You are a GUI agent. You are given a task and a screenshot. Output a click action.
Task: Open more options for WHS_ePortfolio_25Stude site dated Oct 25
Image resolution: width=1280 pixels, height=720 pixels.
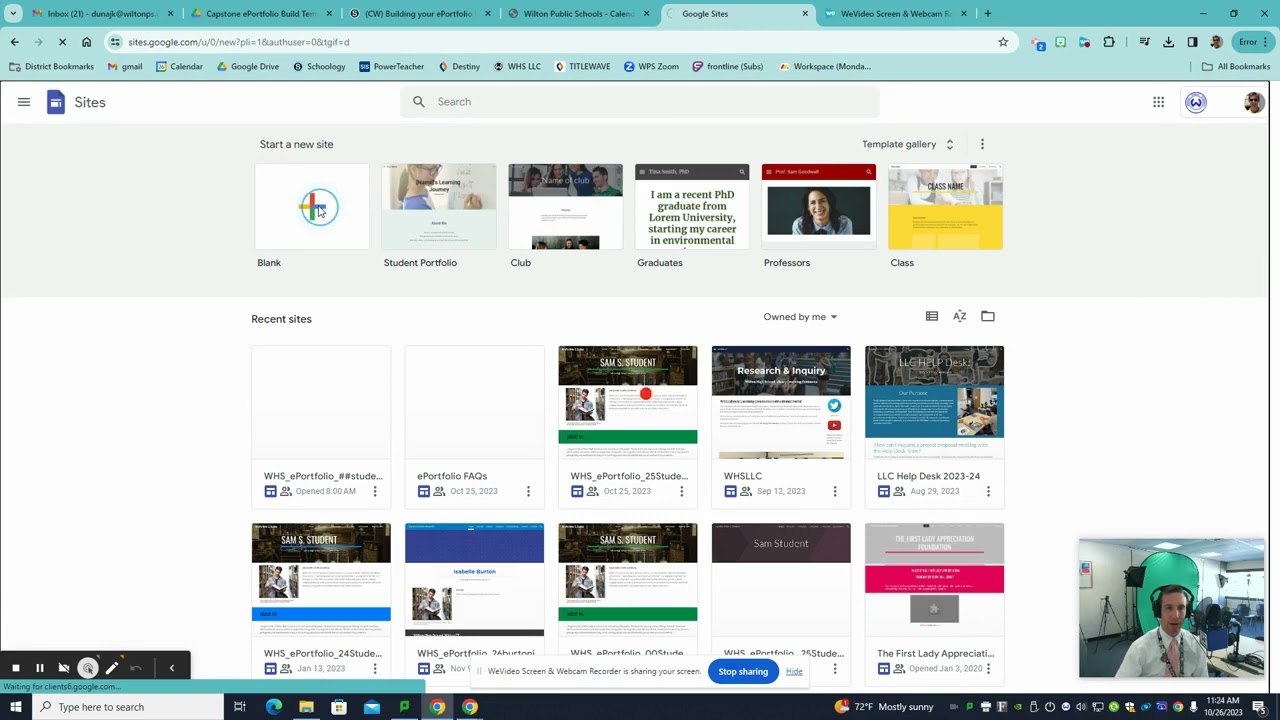[x=682, y=491]
